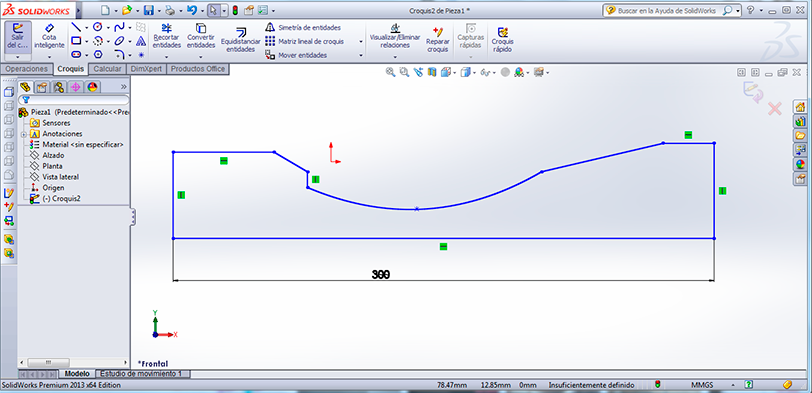Select the Polygon sketch tool
The height and width of the screenshot is (393, 812).
pos(98,54)
